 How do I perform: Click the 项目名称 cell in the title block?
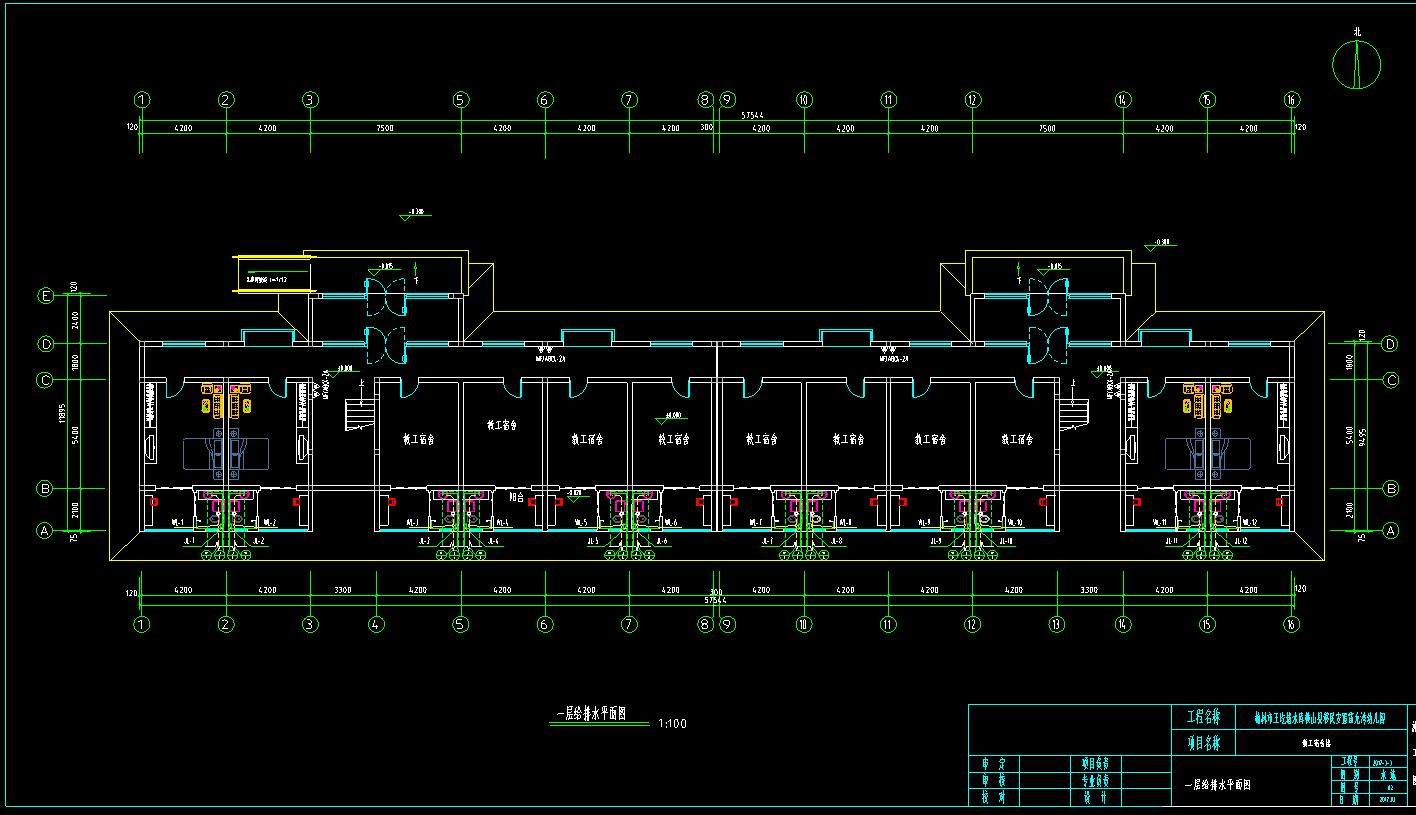[x=1203, y=742]
